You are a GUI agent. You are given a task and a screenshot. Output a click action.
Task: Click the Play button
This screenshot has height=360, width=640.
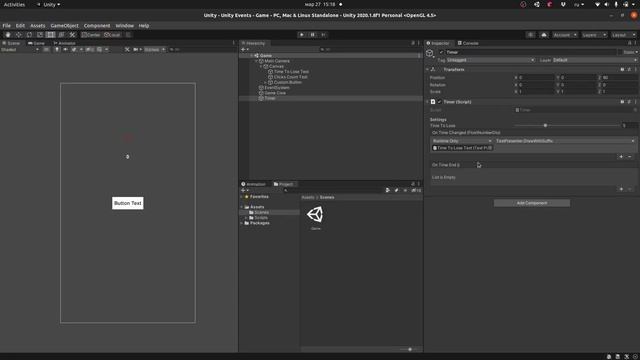point(302,35)
